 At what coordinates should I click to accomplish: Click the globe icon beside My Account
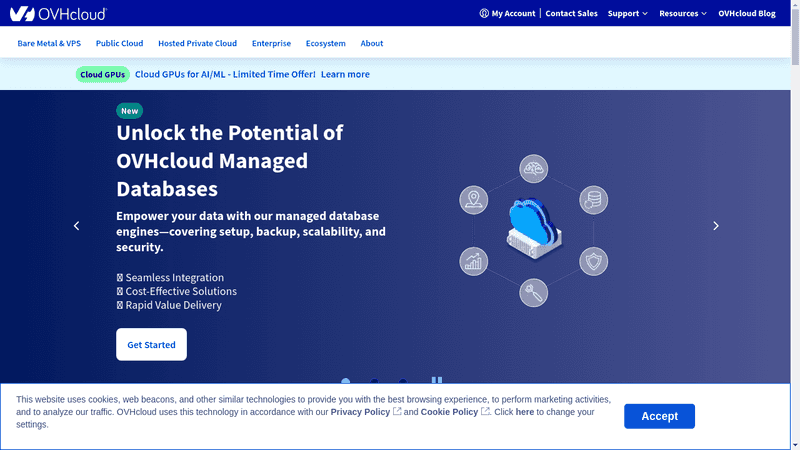[484, 14]
